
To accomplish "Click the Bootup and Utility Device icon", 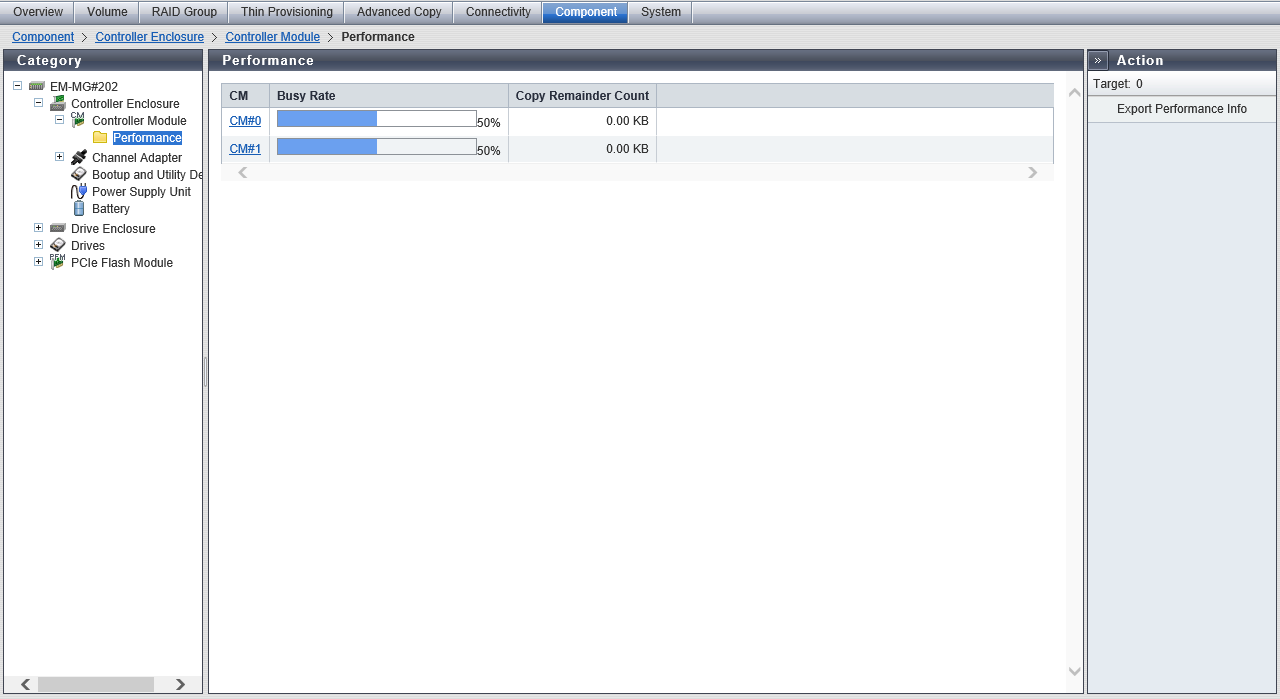I will pos(79,175).
